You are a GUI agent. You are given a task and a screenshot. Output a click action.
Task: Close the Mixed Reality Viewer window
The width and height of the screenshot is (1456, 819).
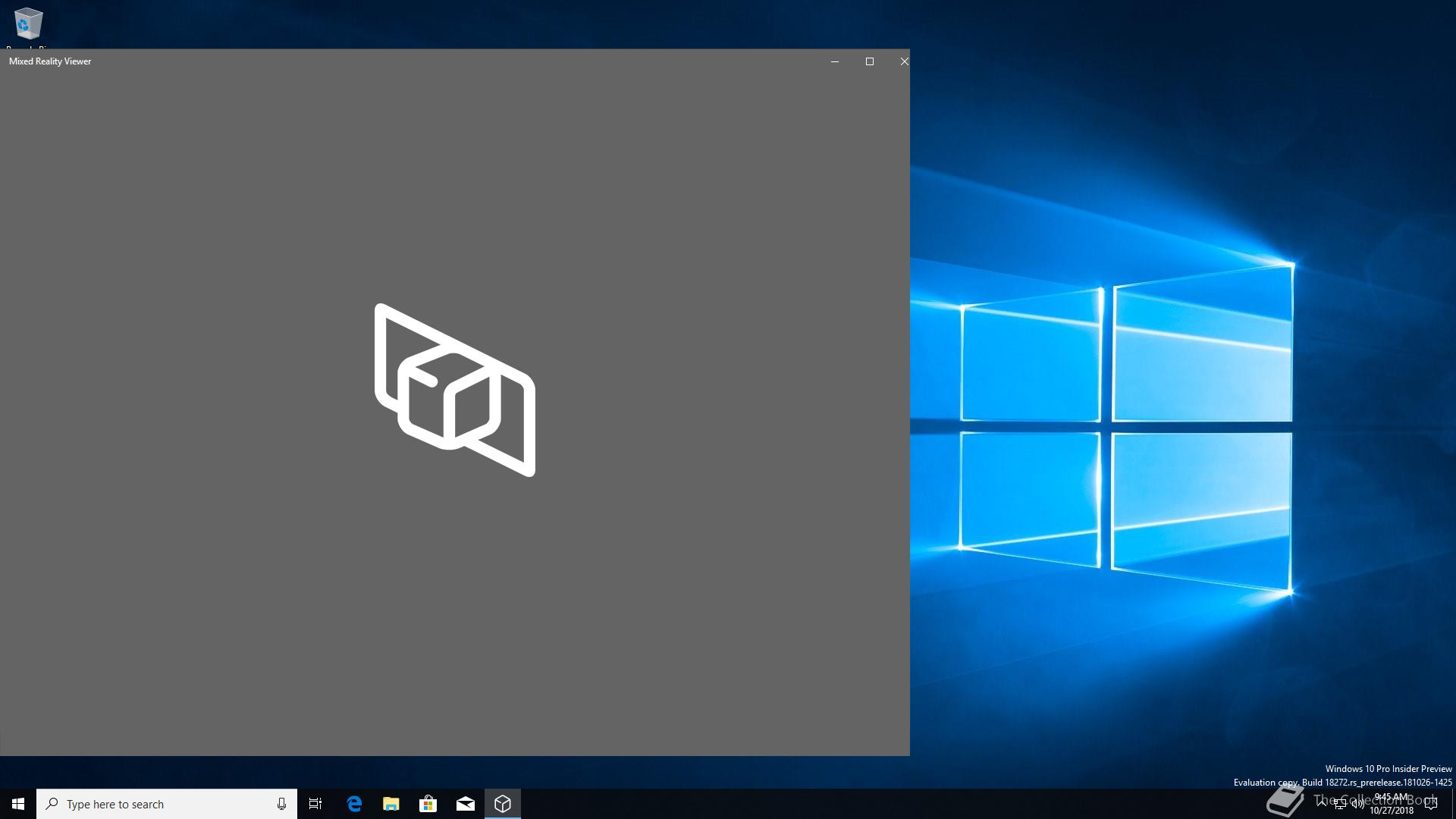coord(904,61)
